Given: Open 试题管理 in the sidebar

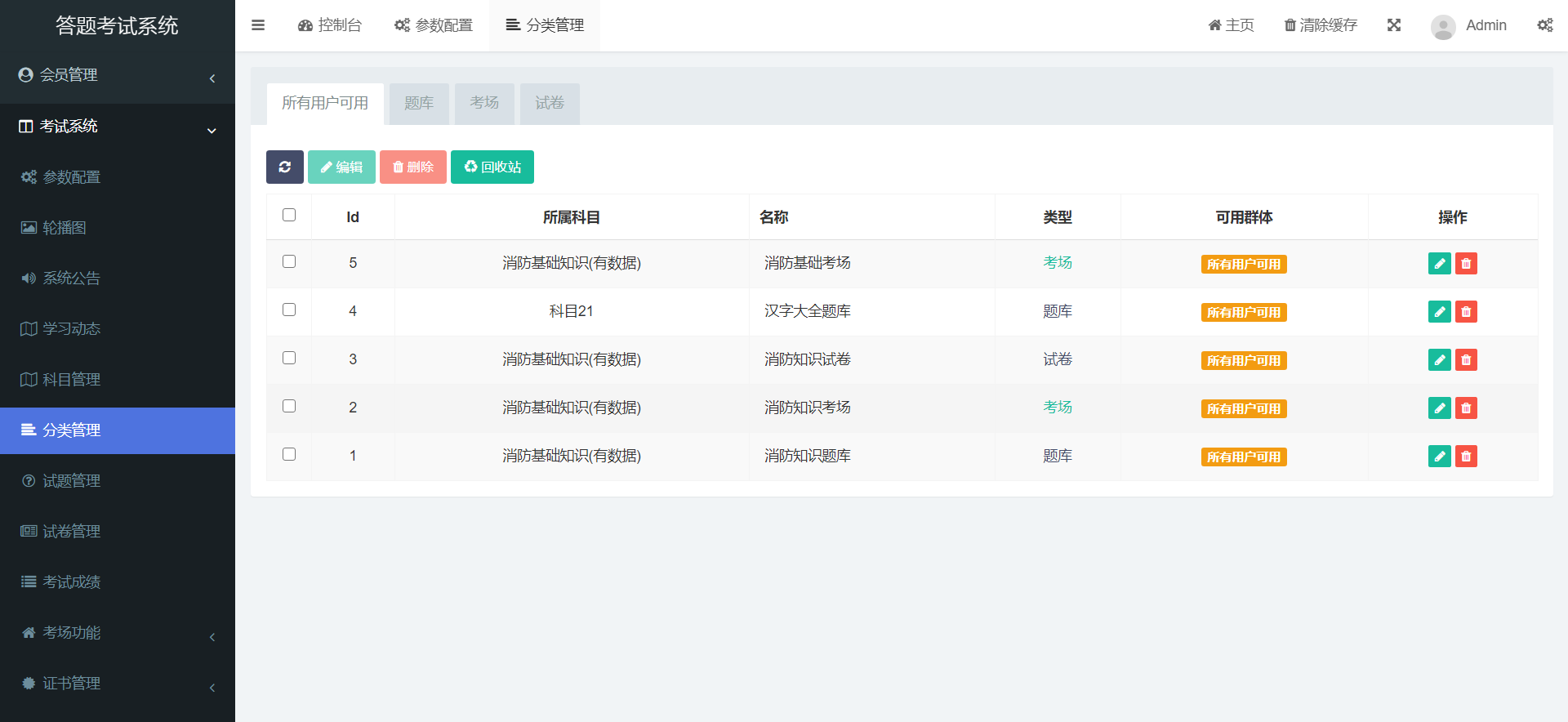Looking at the screenshot, I should tap(118, 481).
